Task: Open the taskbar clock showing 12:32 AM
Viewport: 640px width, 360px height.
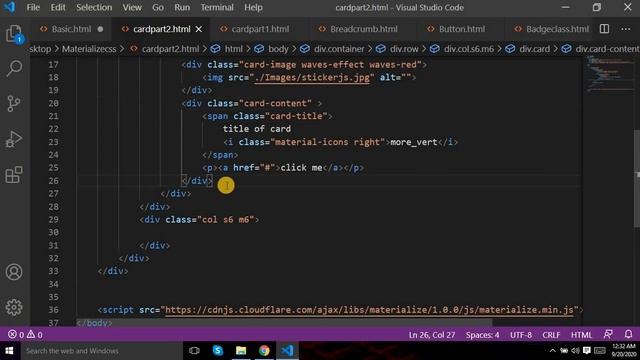Action: (623, 351)
